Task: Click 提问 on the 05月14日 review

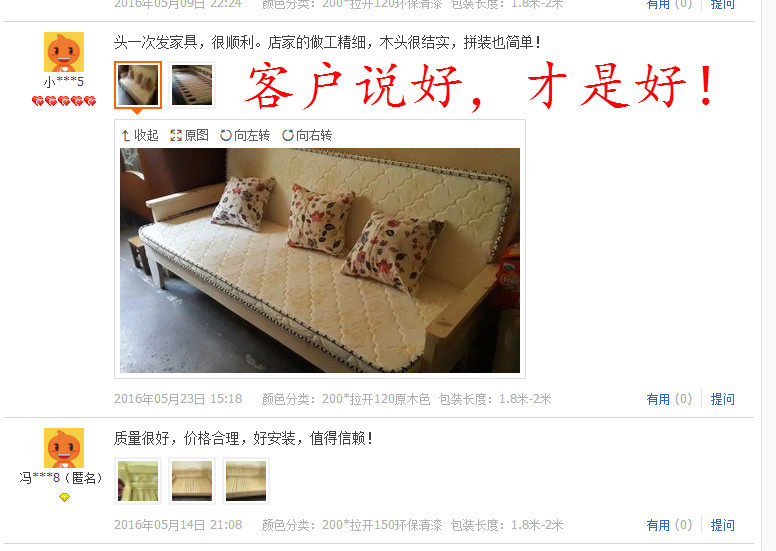Action: coord(723,525)
